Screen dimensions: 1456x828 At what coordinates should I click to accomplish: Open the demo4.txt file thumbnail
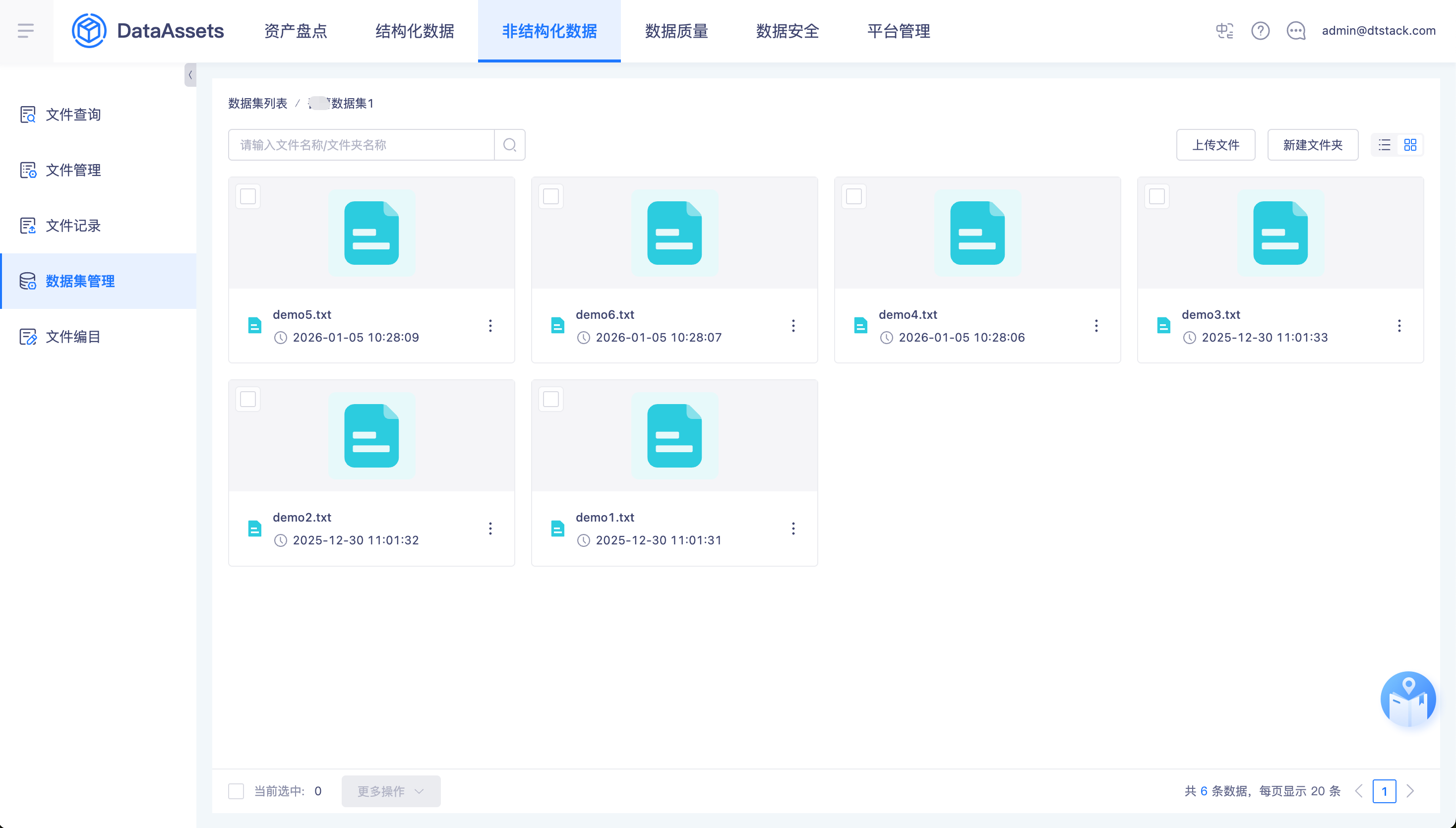[x=977, y=233]
